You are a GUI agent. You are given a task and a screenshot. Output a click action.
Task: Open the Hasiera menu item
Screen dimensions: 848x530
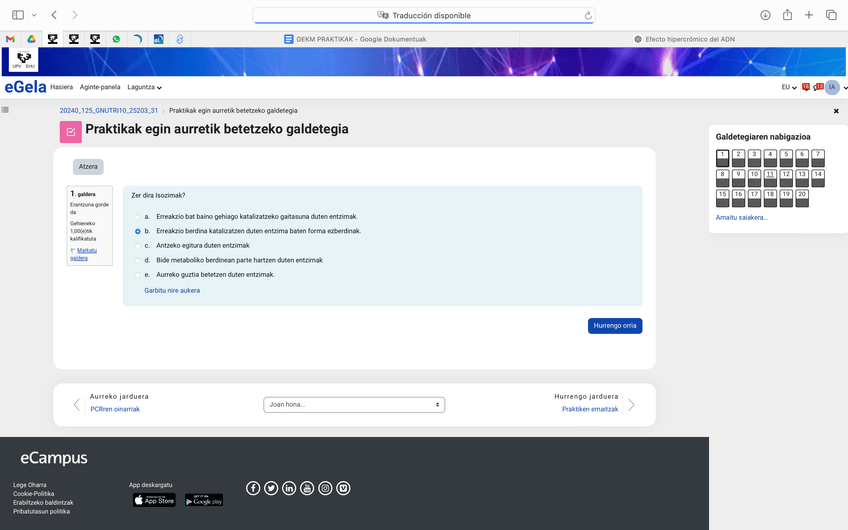tap(62, 87)
